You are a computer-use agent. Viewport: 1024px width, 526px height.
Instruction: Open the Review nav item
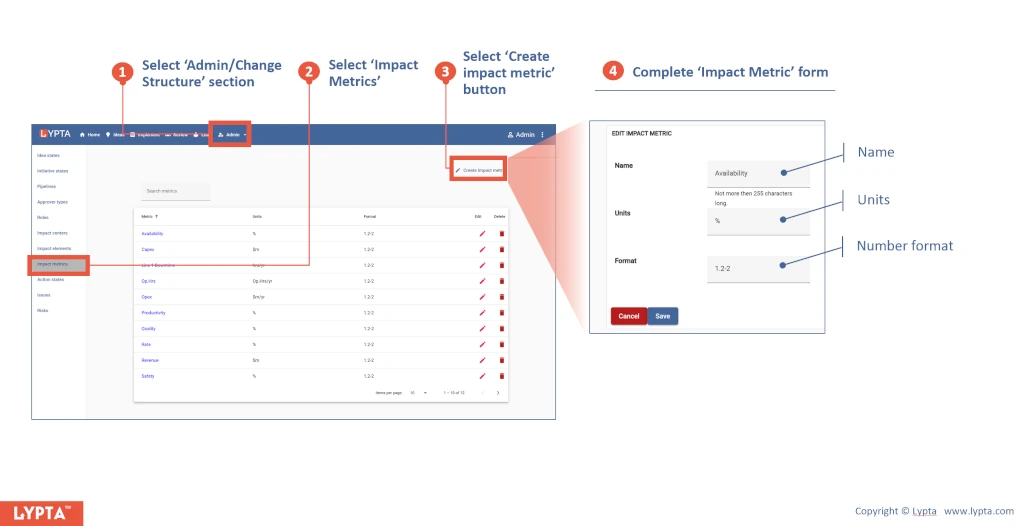pyautogui.click(x=176, y=135)
